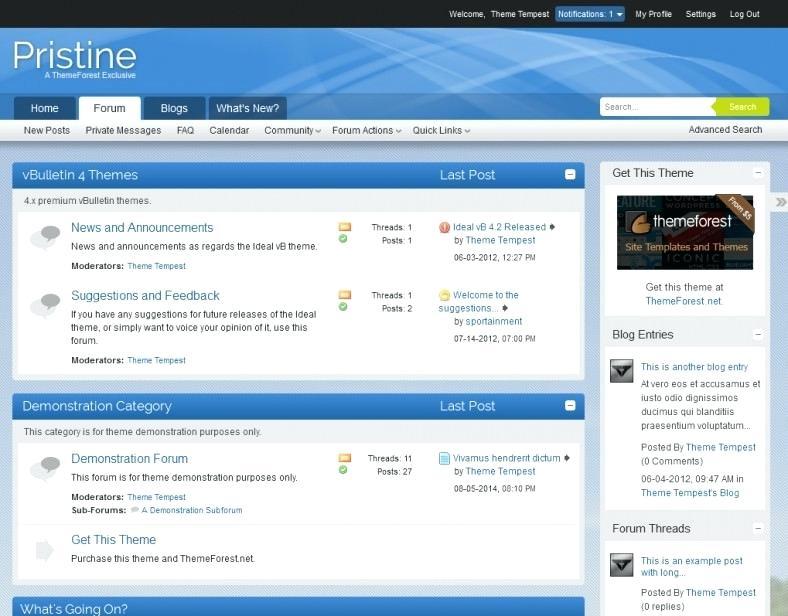The width and height of the screenshot is (788, 616).
Task: Click the arrow icon beside Get This Theme forum
Action: click(x=45, y=549)
